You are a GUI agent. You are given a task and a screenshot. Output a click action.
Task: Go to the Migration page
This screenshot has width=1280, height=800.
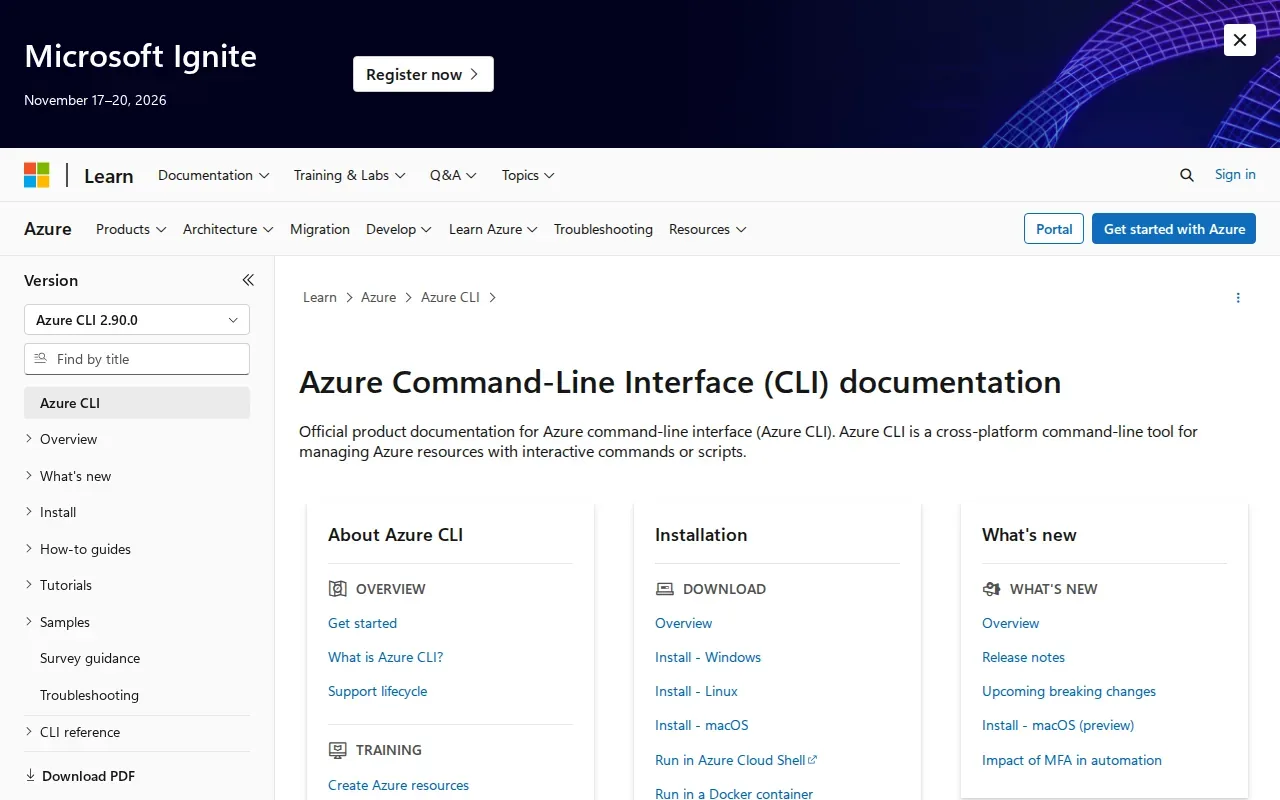coord(320,229)
